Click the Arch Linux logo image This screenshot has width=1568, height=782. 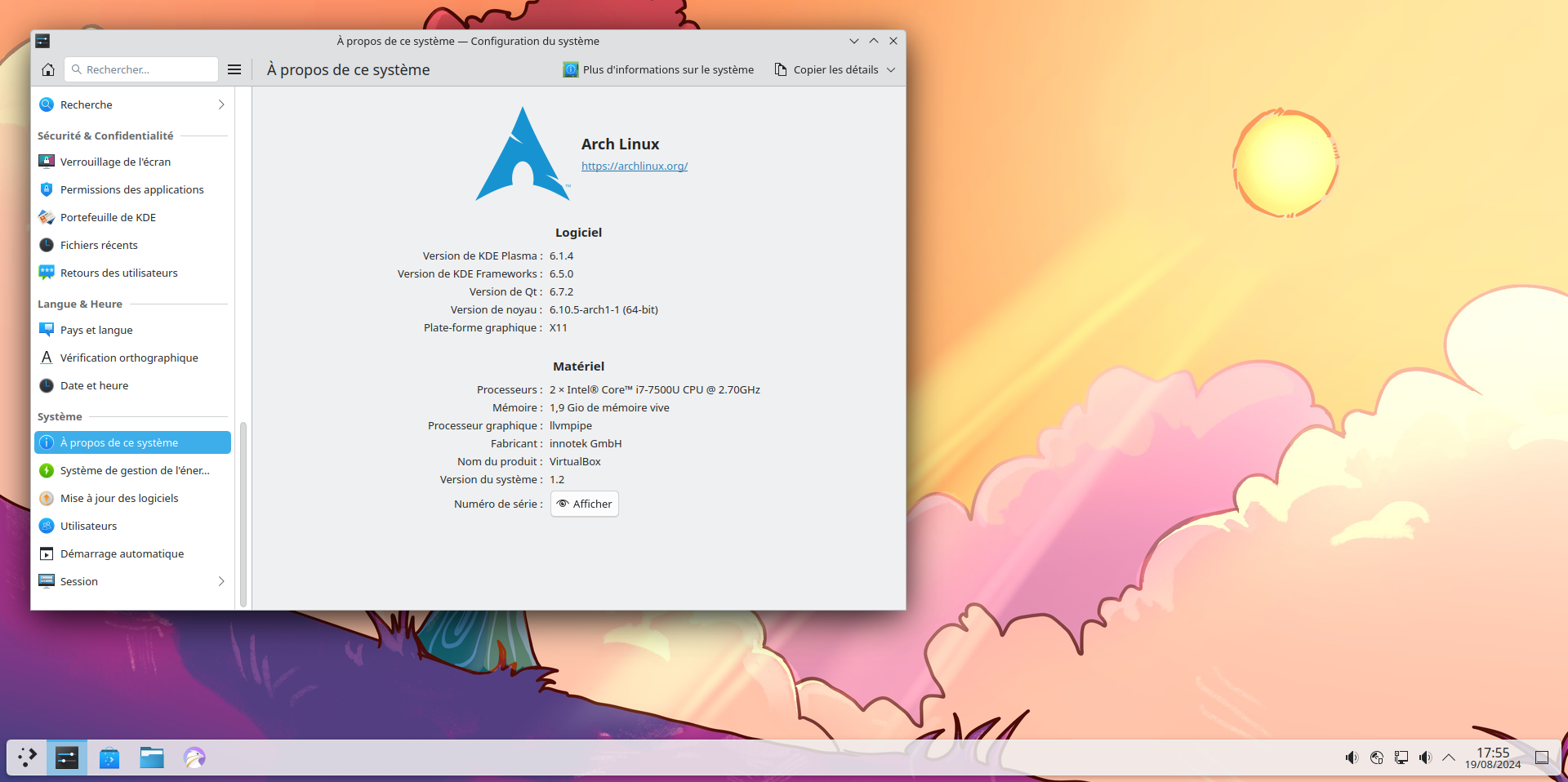(523, 153)
